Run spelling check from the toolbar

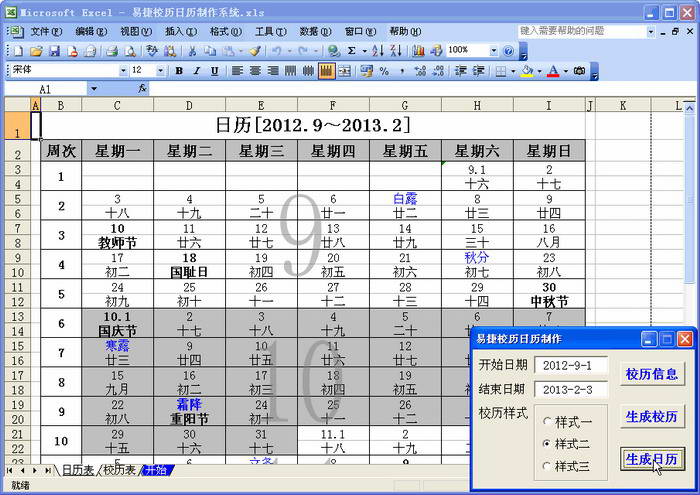152,51
